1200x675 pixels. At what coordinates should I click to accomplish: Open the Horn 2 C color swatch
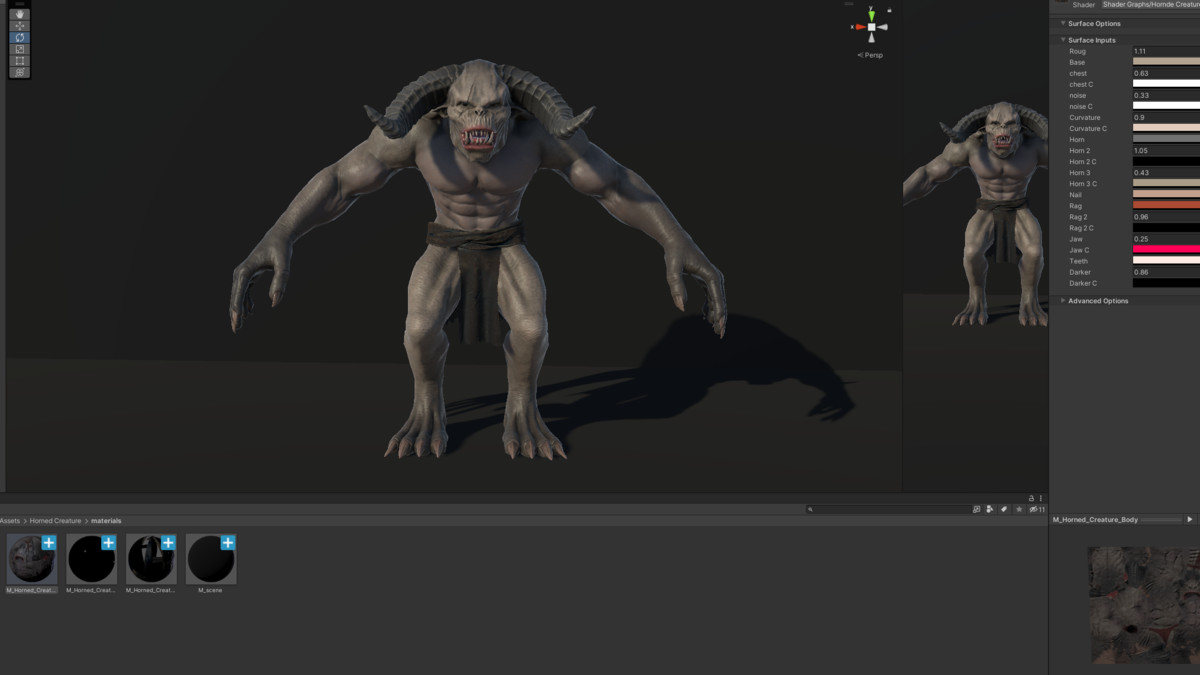pos(1166,161)
